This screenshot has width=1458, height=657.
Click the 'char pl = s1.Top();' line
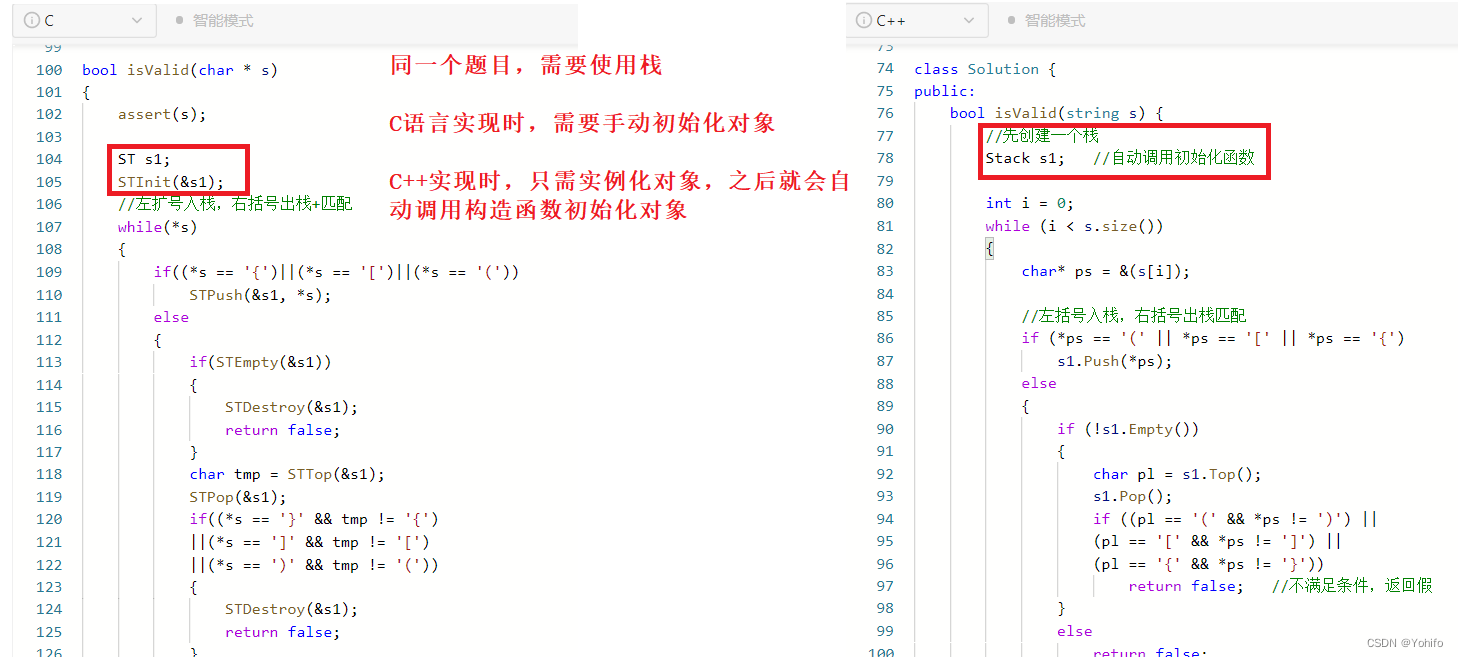1177,474
